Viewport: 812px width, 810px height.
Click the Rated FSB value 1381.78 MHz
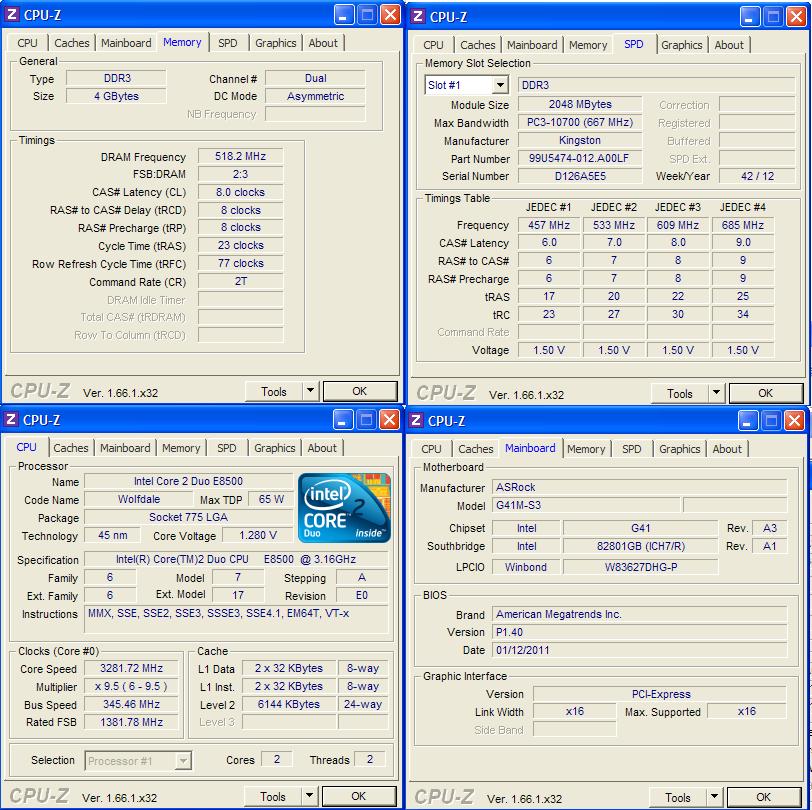coord(132,722)
